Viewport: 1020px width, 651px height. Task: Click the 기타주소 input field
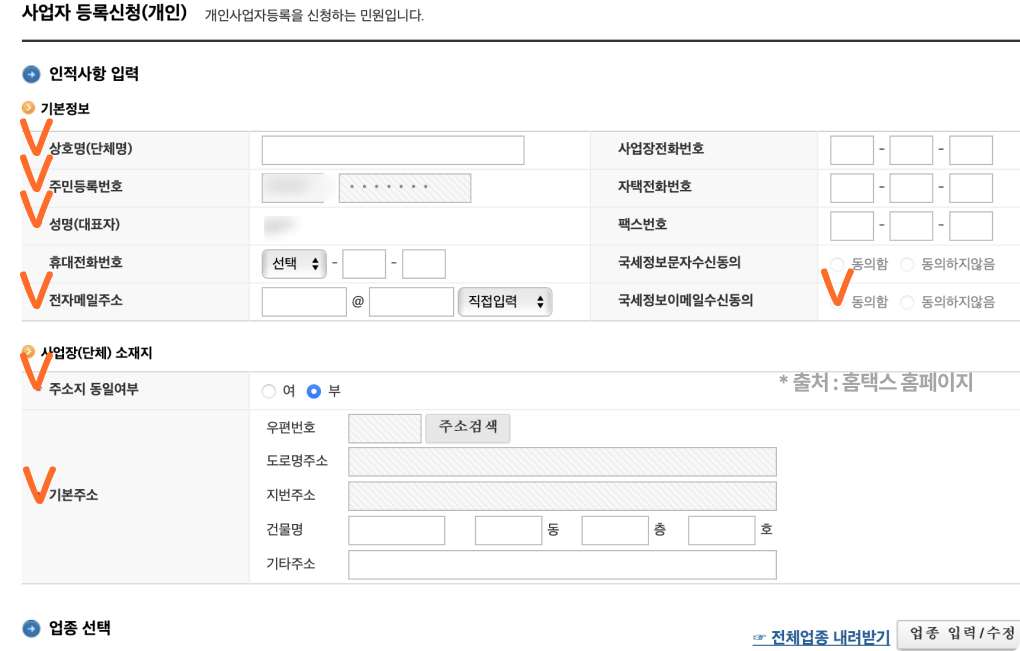coord(561,565)
